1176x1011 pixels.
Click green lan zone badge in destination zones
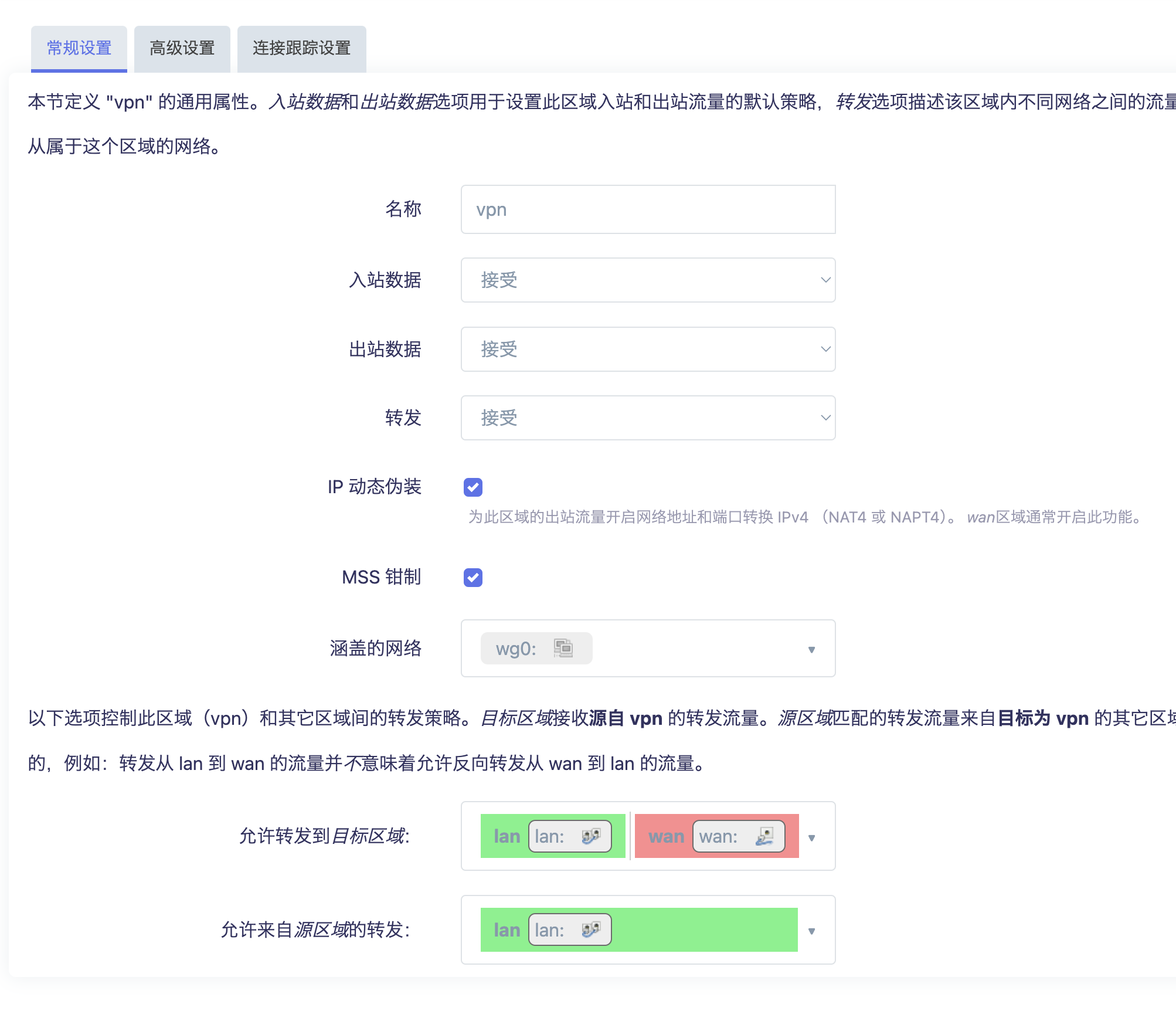pyautogui.click(x=506, y=836)
